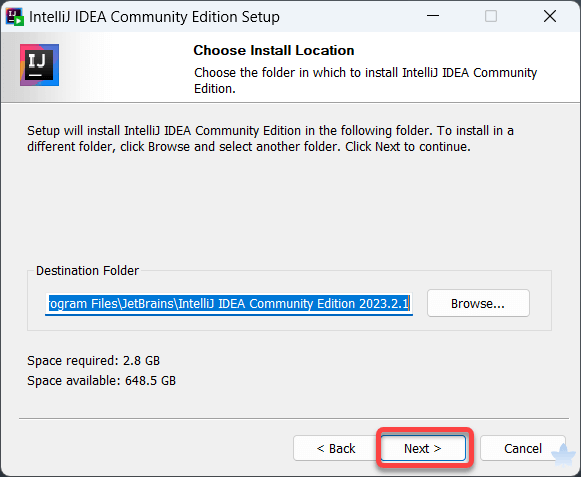Click the disabled maximize button
The height and width of the screenshot is (477, 581).
tap(491, 16)
